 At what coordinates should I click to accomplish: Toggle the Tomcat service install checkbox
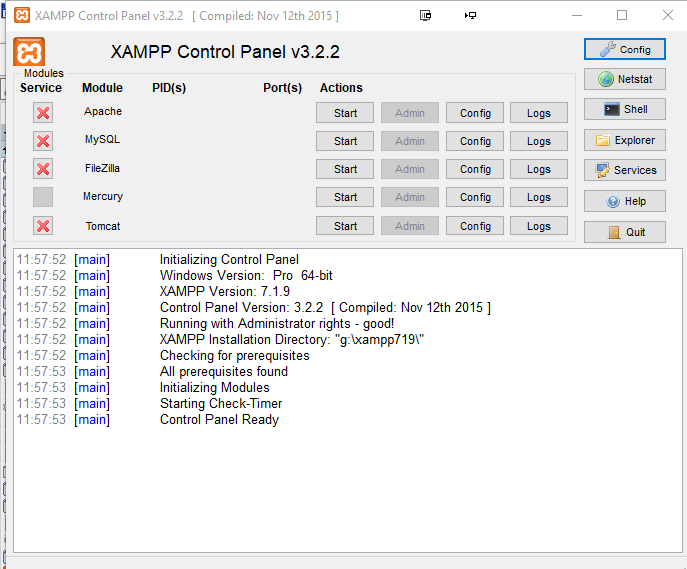(43, 226)
